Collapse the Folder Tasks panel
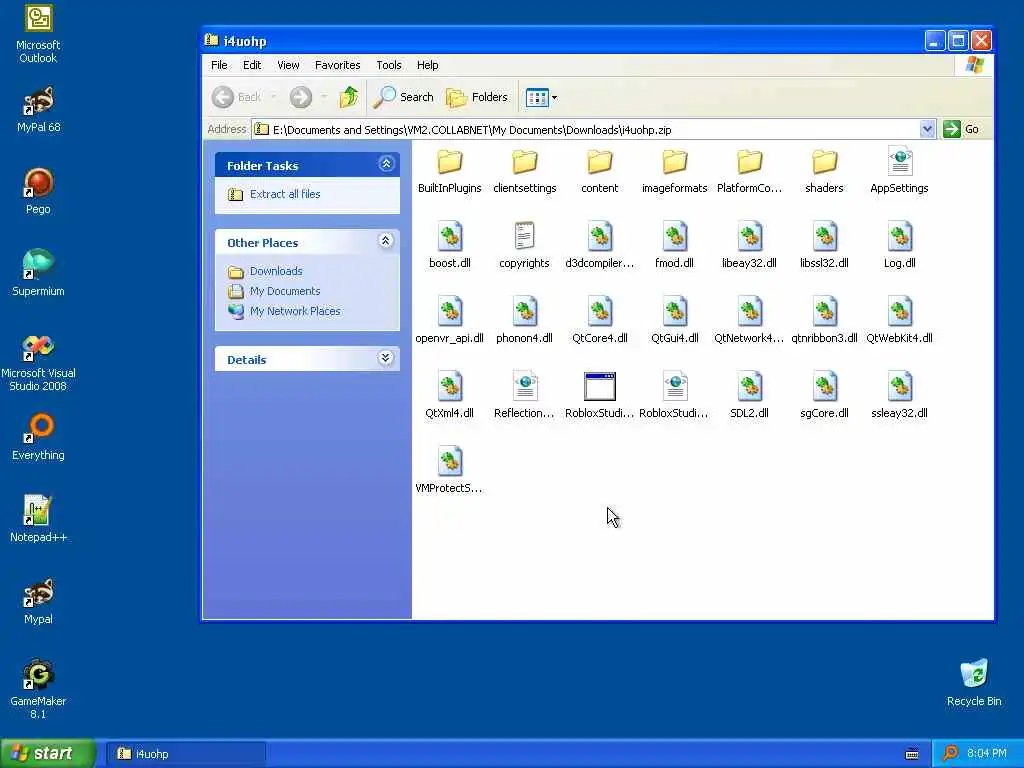1024x768 pixels. pos(386,164)
